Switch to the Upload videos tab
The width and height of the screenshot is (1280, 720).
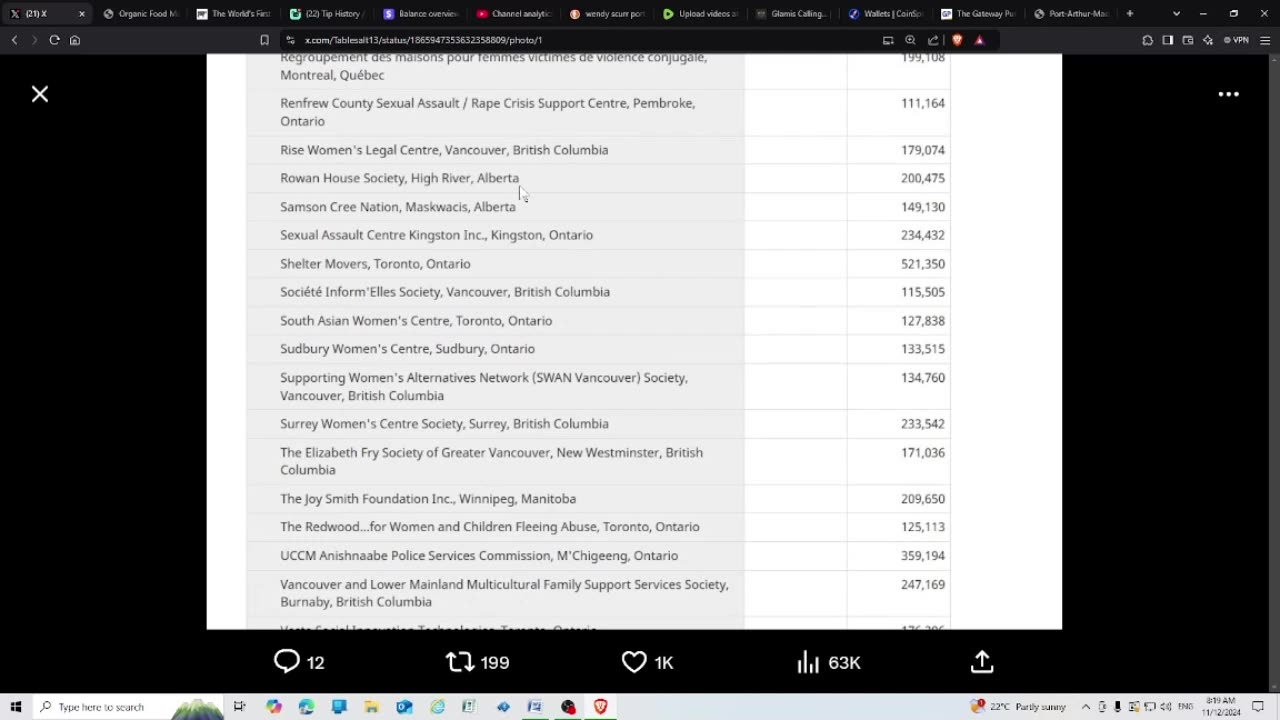(x=700, y=14)
